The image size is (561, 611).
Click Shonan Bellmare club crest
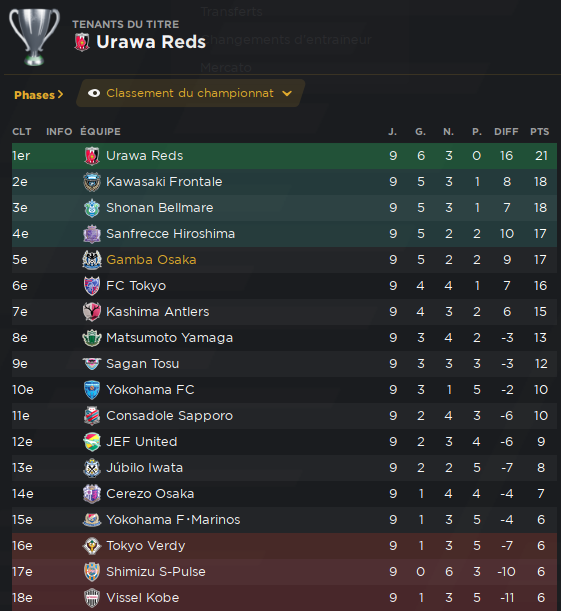click(92, 208)
